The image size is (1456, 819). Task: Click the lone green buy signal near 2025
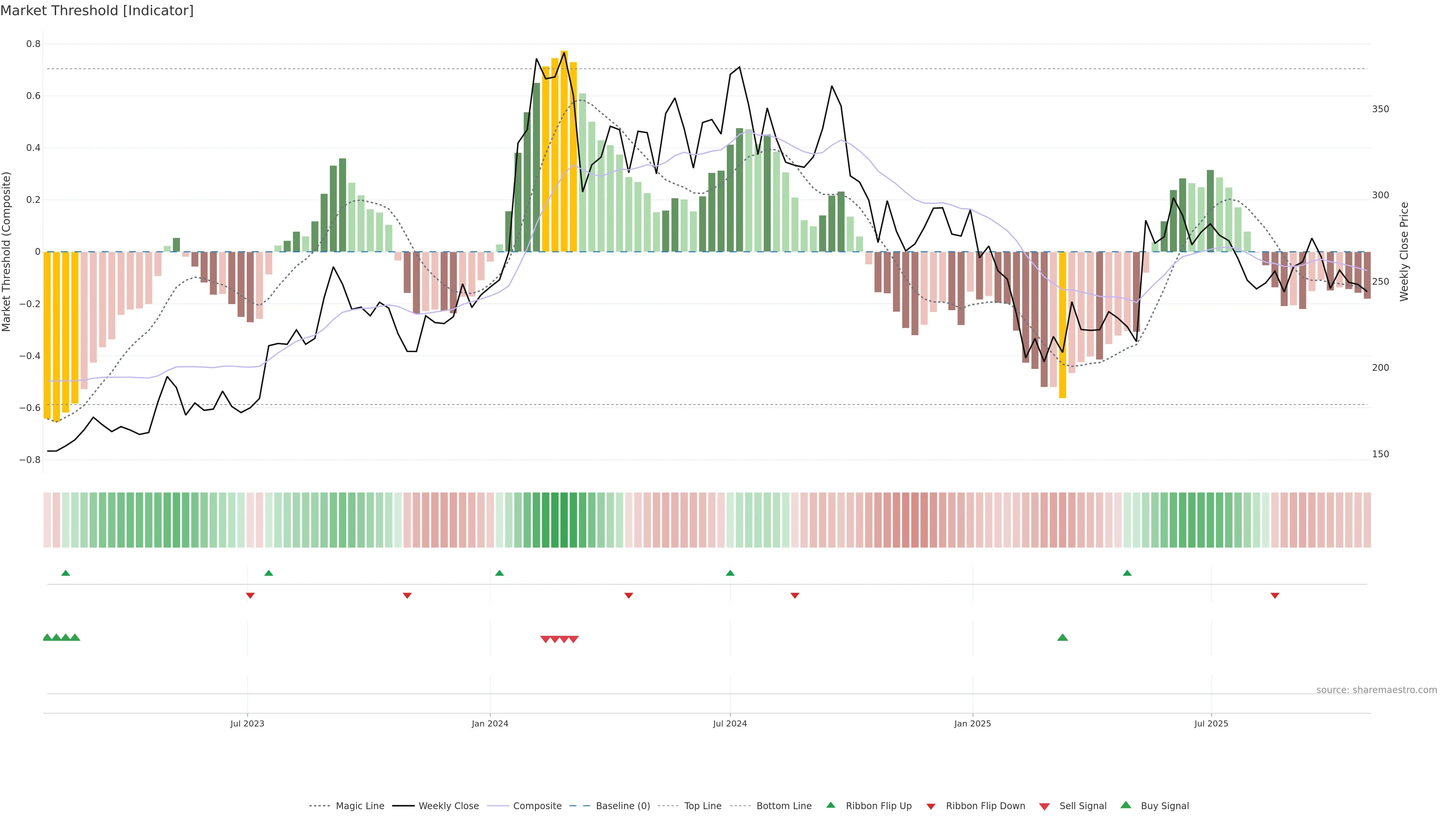coord(1062,637)
